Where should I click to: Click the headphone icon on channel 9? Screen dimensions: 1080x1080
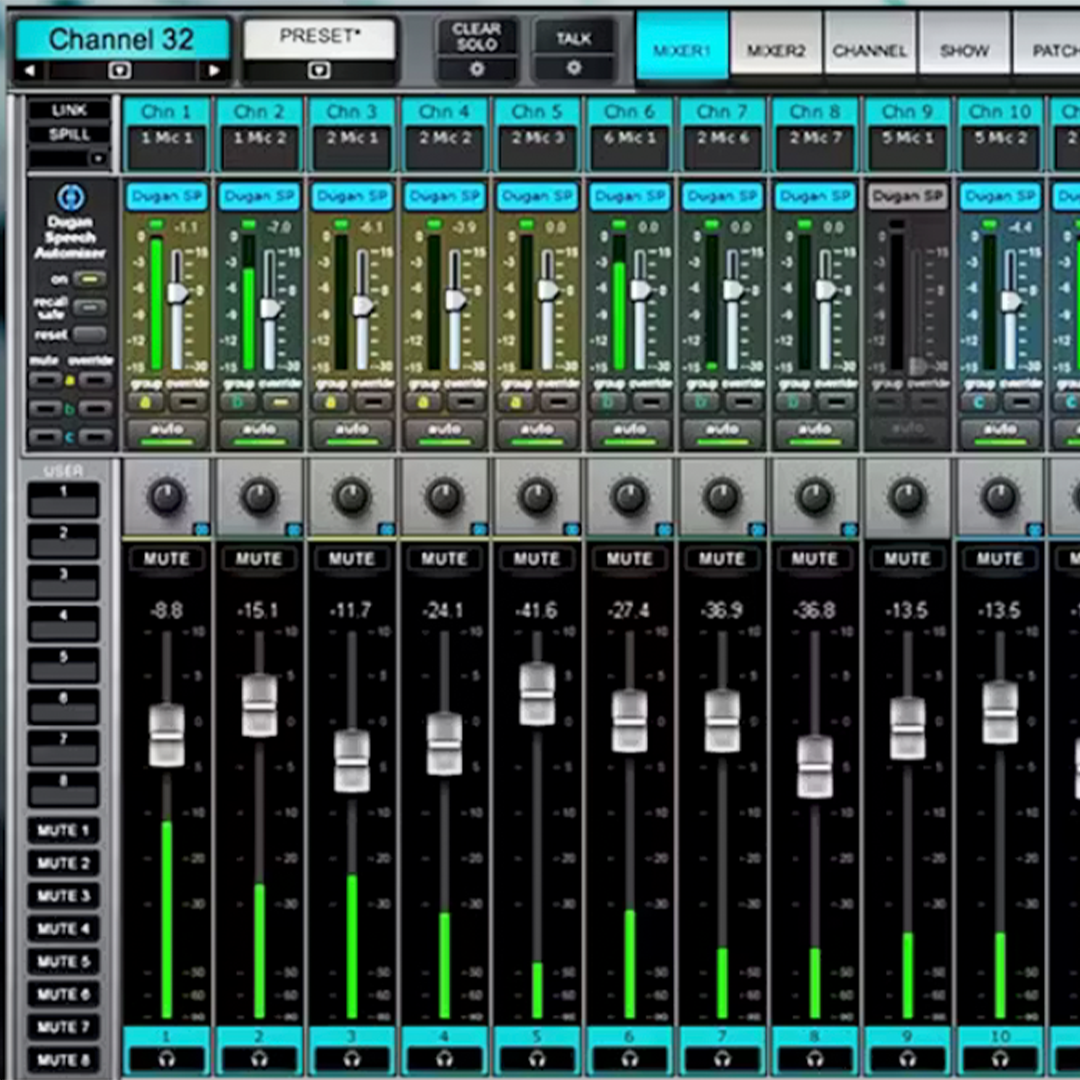[907, 1059]
